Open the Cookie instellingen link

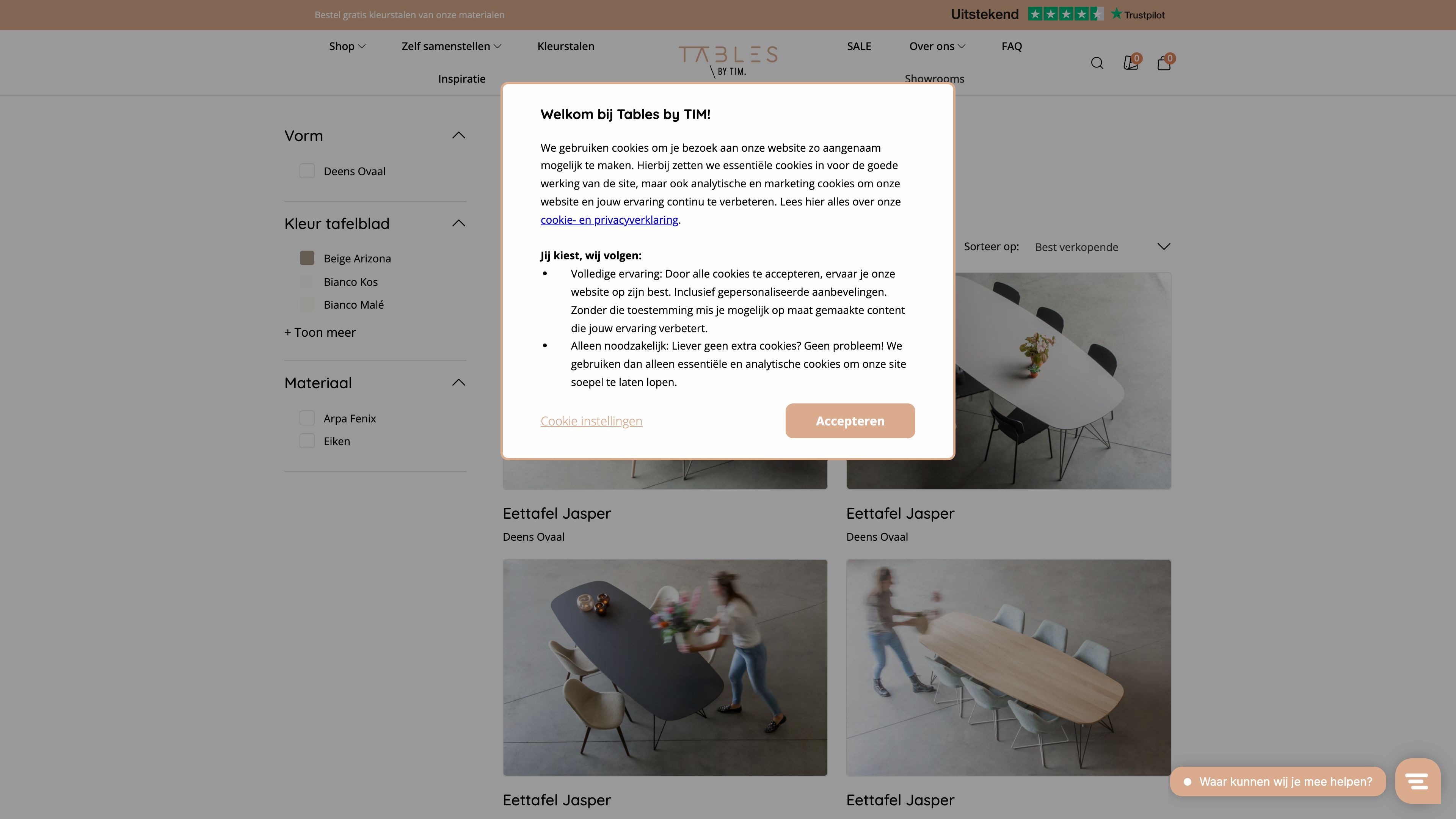tap(591, 421)
